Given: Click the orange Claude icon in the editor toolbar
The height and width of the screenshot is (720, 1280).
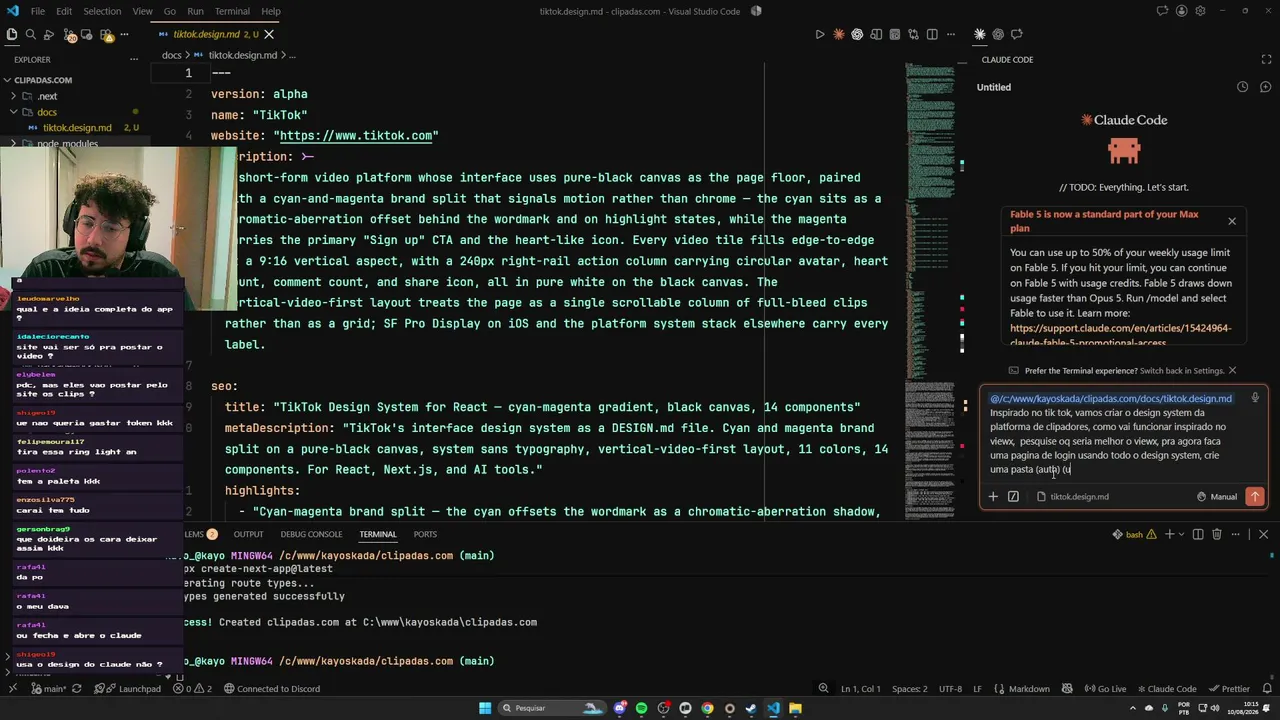Looking at the screenshot, I should point(839,34).
